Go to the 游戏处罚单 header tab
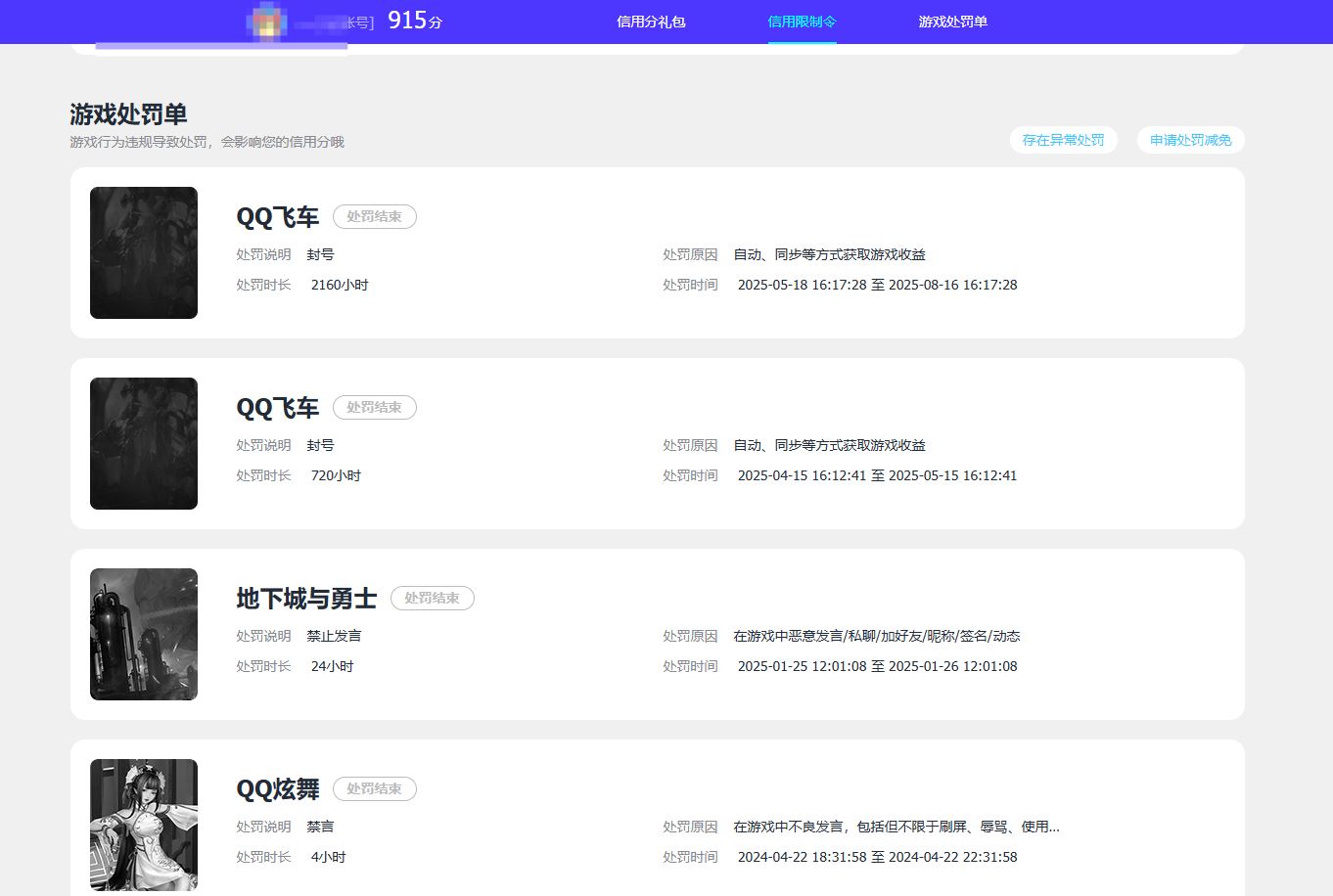 pos(952,22)
